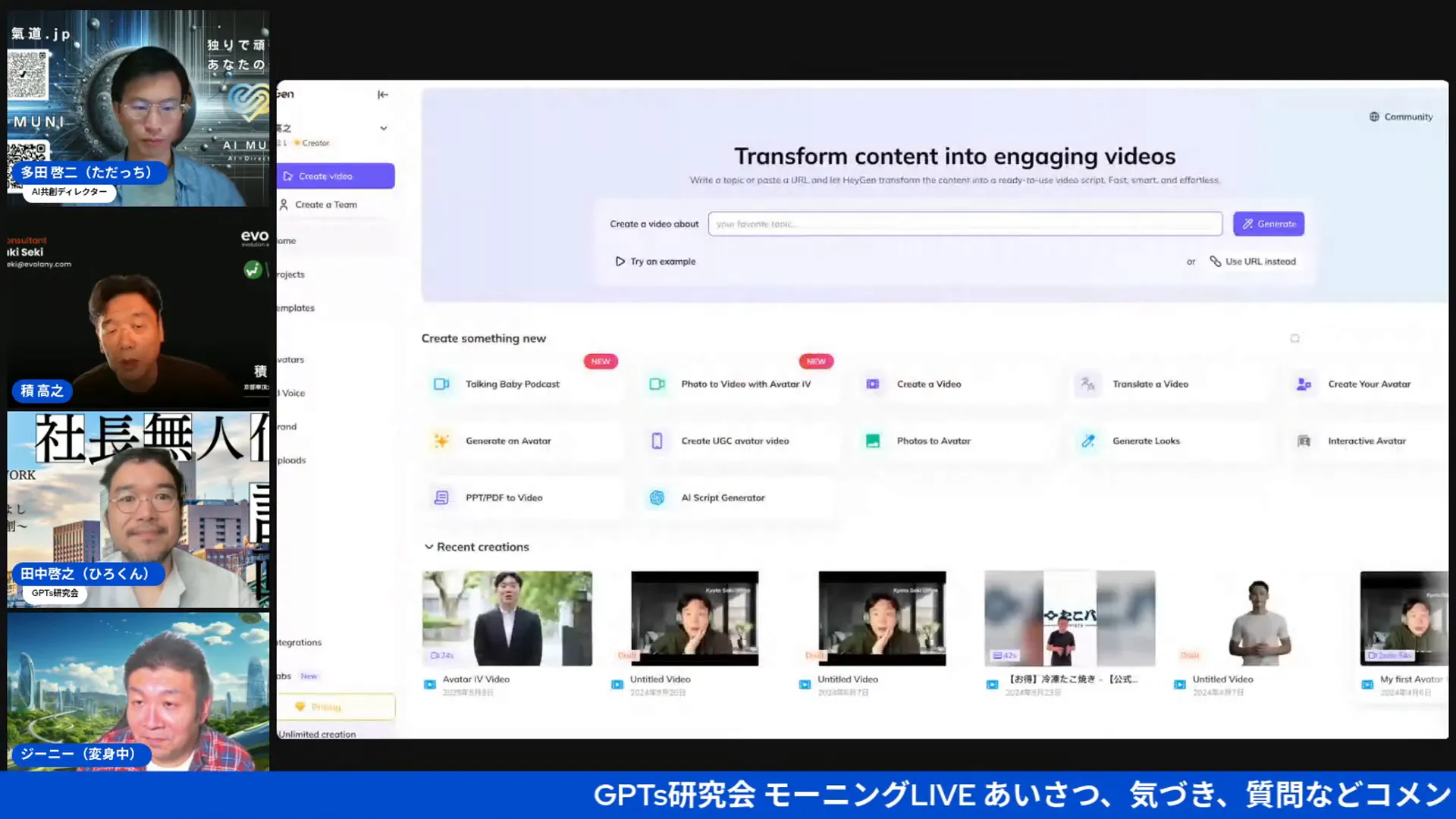Click the Create UGC avatar video phone icon
Viewport: 1456px width, 819px height.
pyautogui.click(x=657, y=441)
